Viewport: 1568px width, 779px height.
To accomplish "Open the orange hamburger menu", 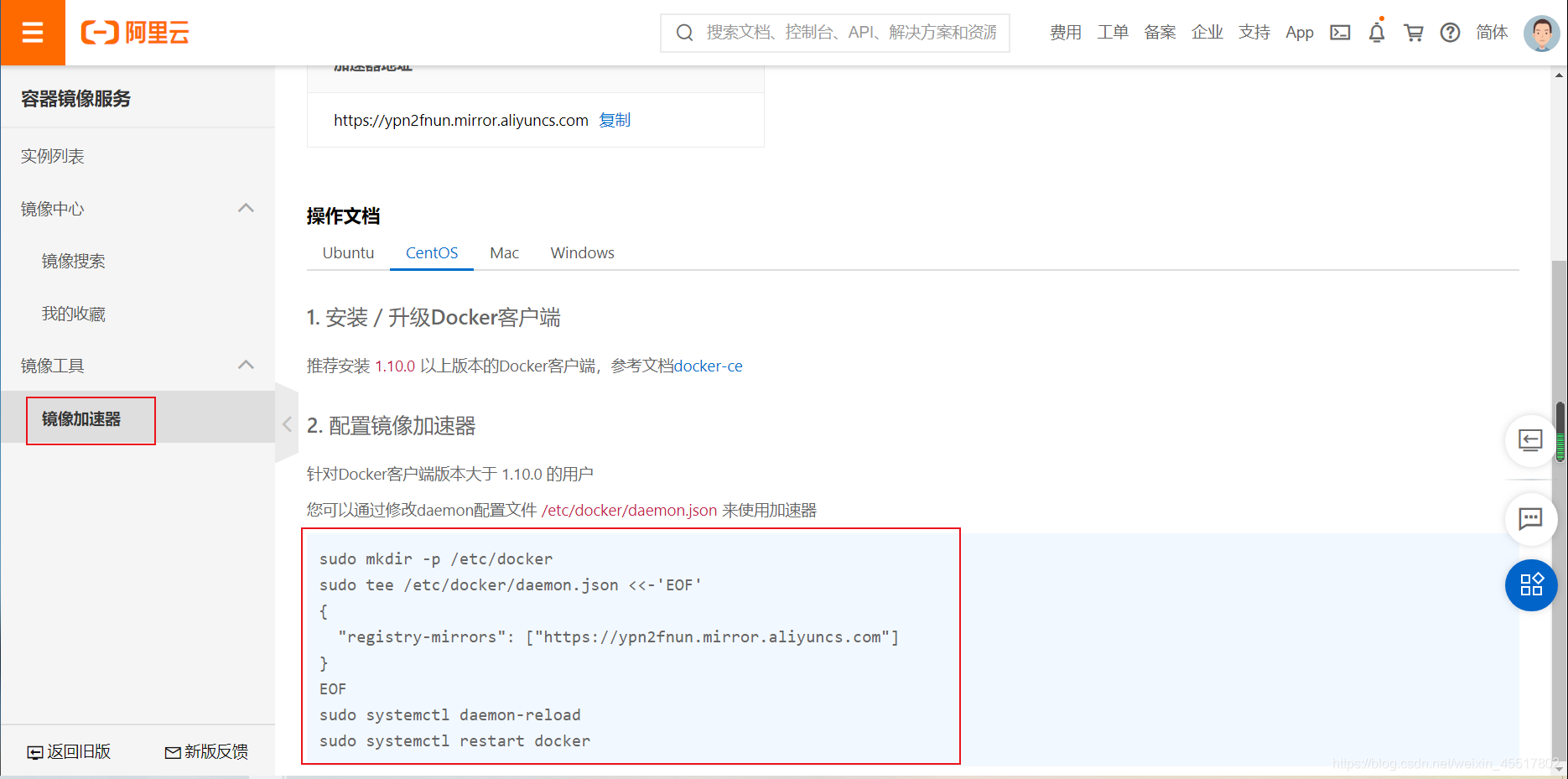I will [x=33, y=33].
